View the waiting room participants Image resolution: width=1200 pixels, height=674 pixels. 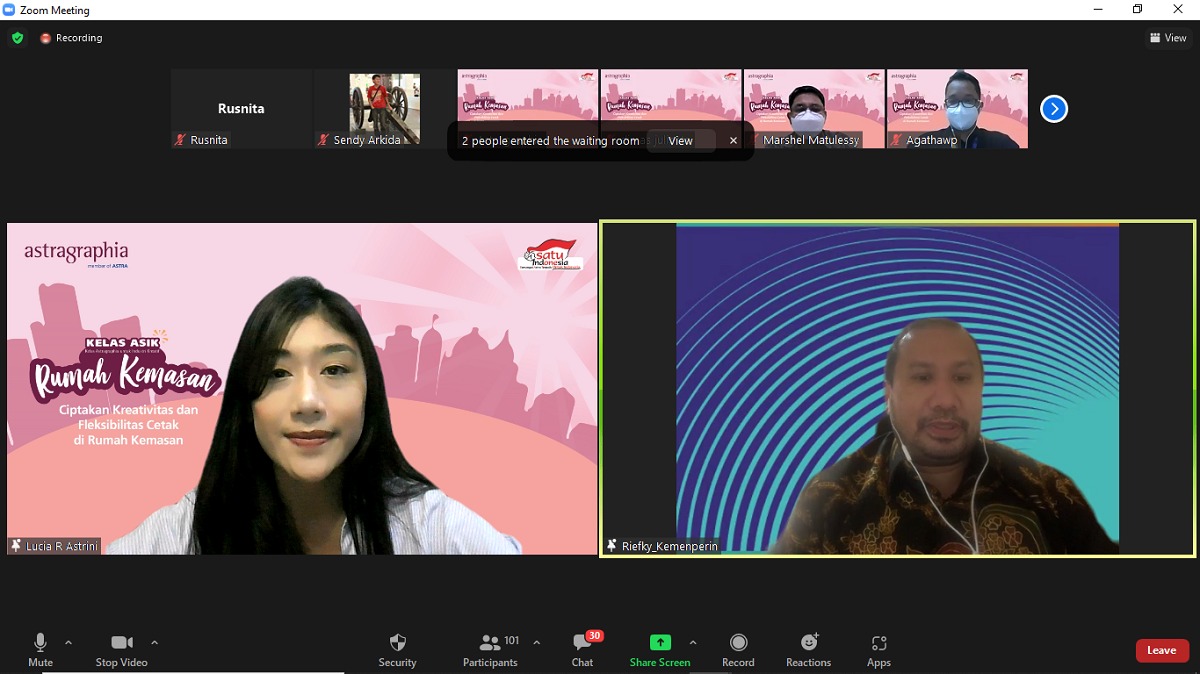point(680,141)
